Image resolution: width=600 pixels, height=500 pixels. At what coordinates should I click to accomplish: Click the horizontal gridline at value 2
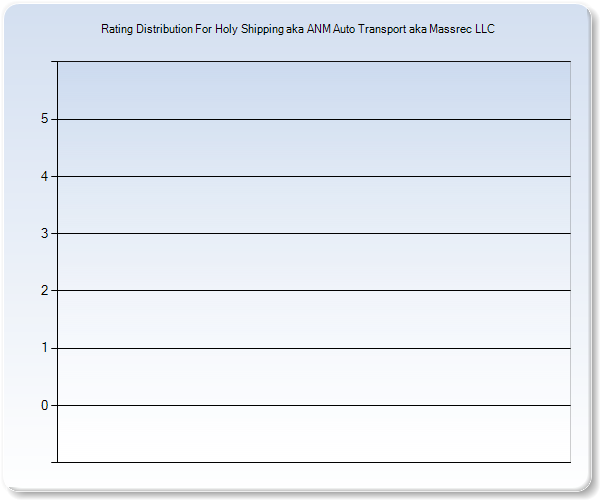coord(314,291)
